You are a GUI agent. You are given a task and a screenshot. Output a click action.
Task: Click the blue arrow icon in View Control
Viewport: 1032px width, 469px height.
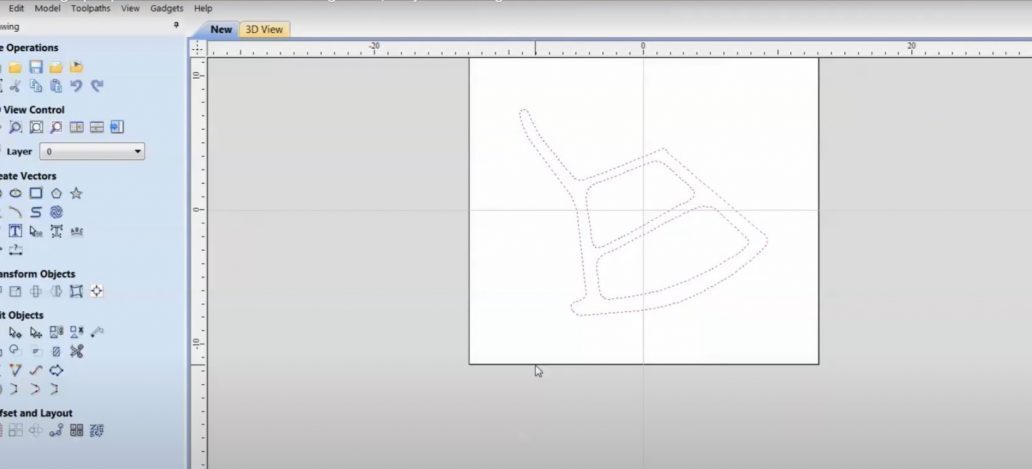[x=117, y=127]
